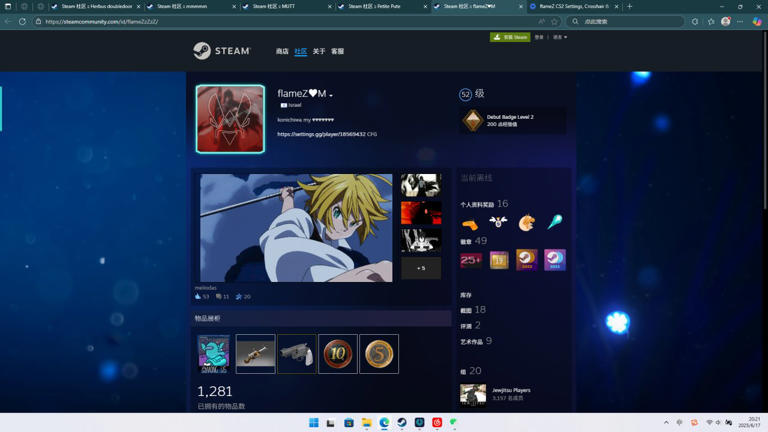This screenshot has width=768, height=432.
Task: Open the cyan creature sticker item
Action: (214, 354)
